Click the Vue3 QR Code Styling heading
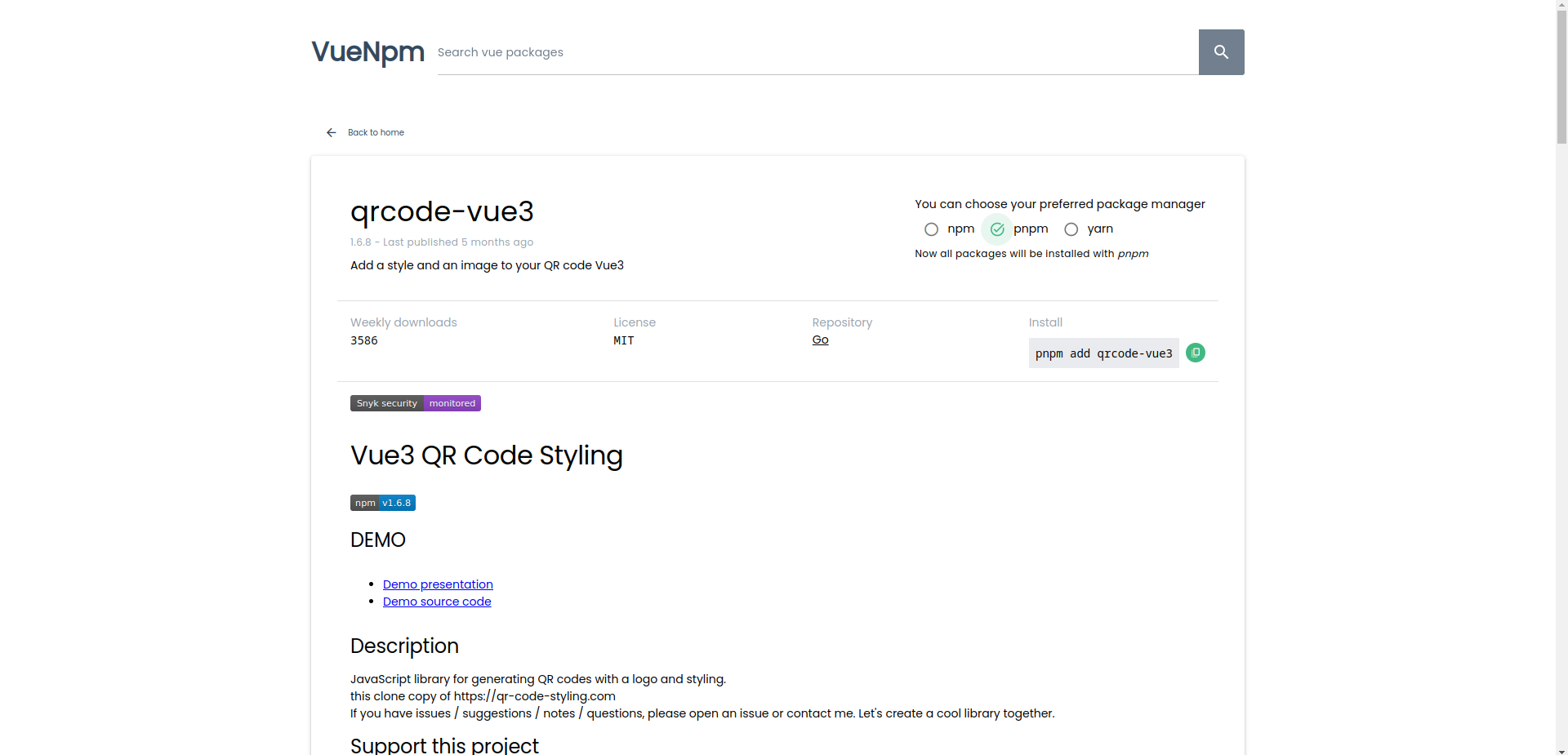The image size is (1568, 755). point(487,455)
